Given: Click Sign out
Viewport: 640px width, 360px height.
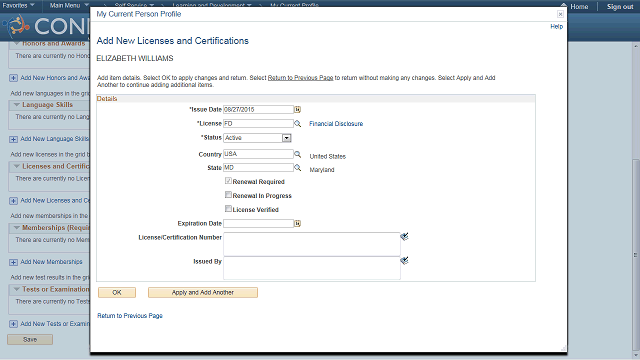Looking at the screenshot, I should pyautogui.click(x=620, y=7).
